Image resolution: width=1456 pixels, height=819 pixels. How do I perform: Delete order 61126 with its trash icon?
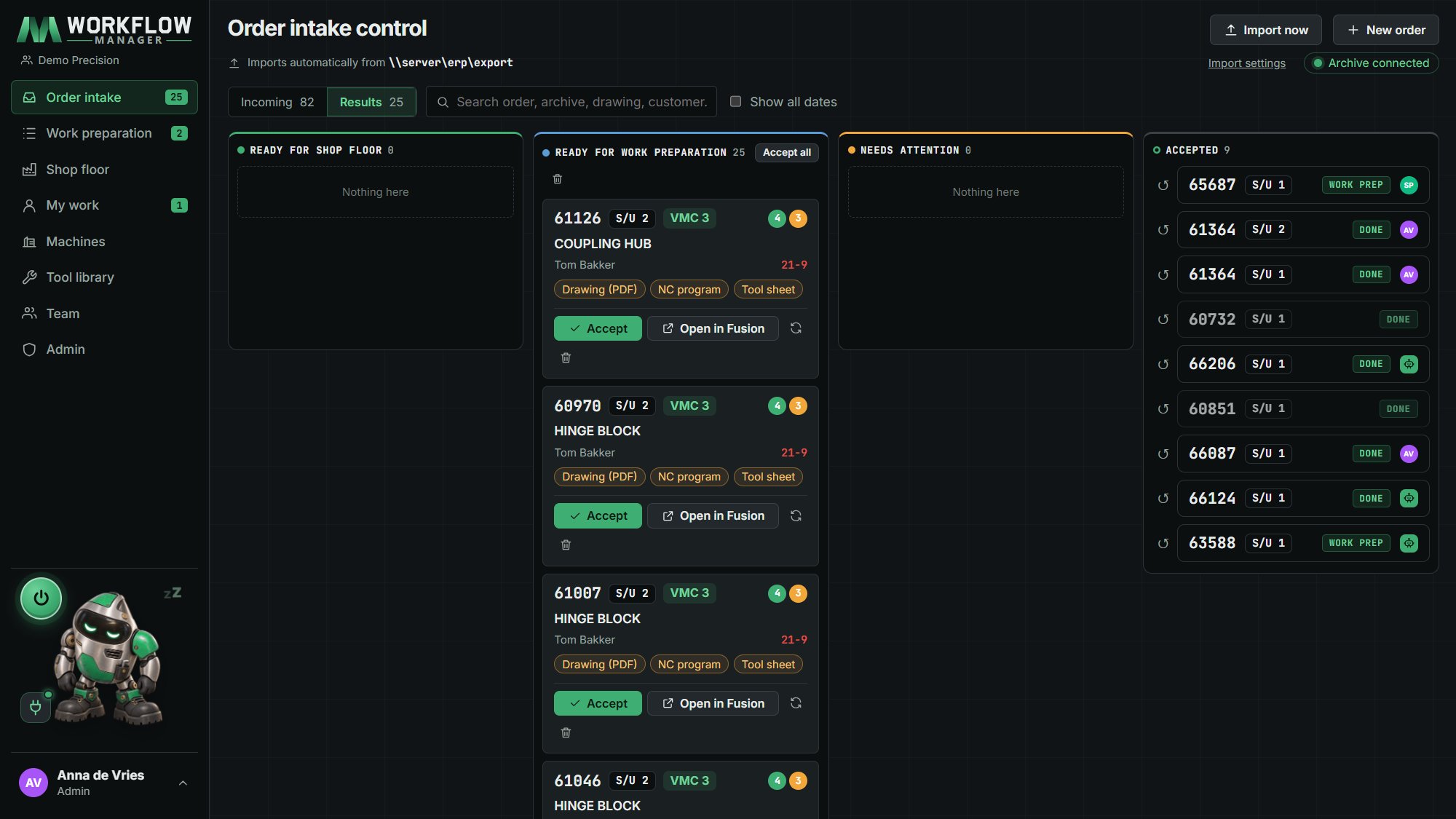pos(566,357)
